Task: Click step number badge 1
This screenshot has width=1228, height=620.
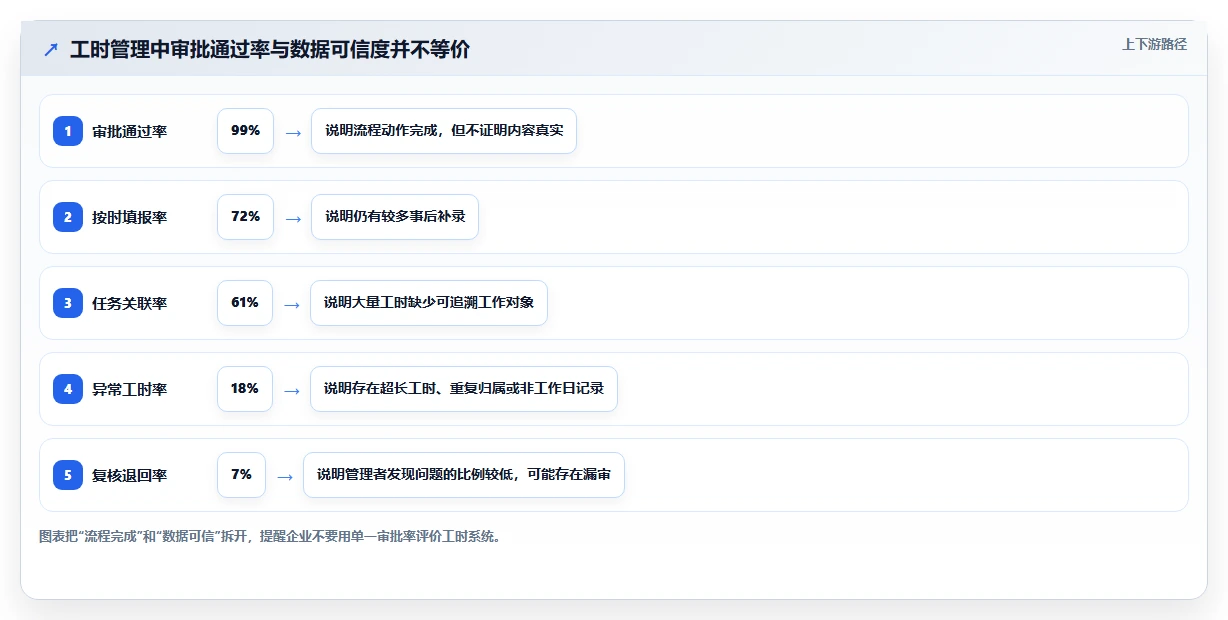Action: (x=68, y=131)
